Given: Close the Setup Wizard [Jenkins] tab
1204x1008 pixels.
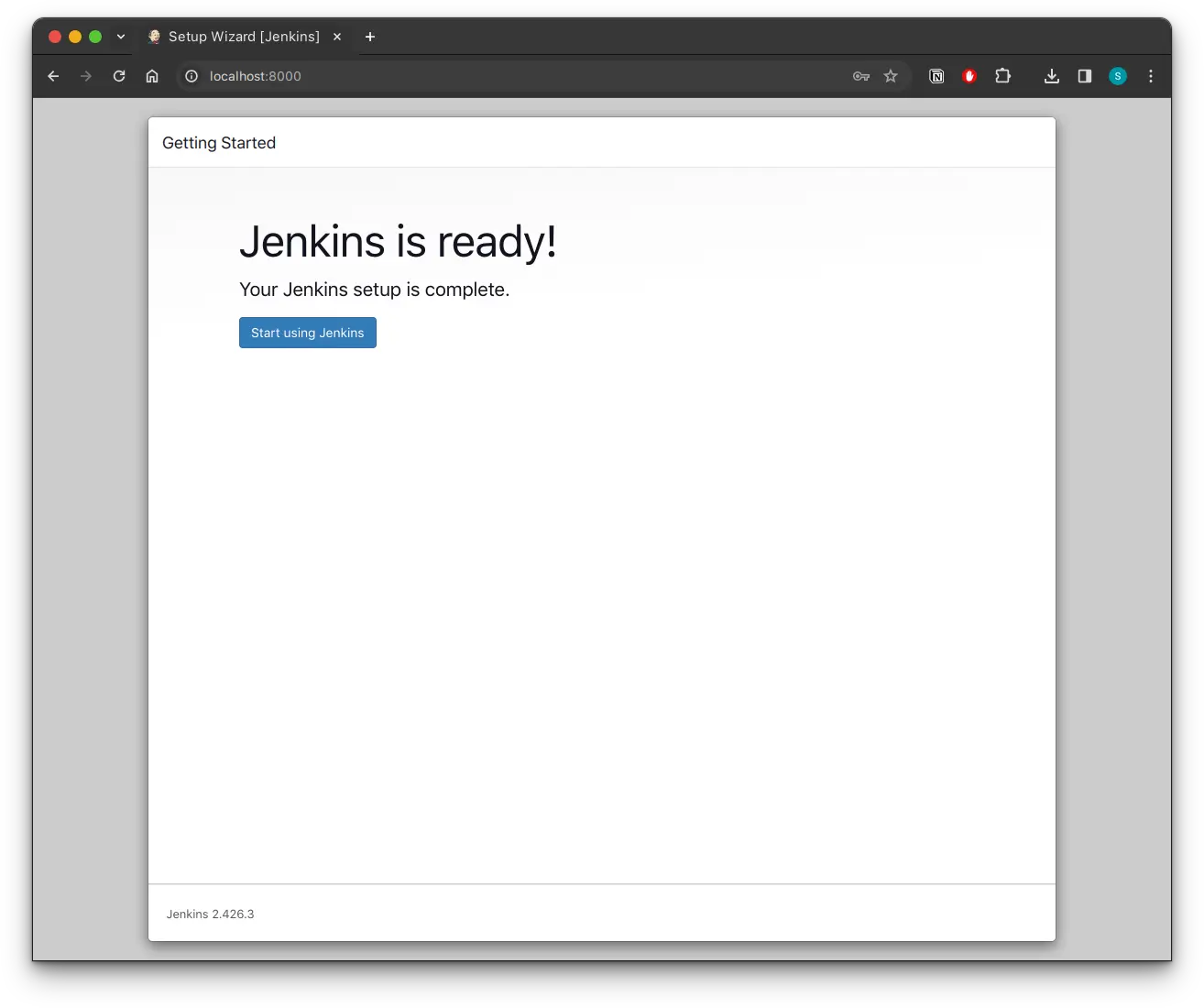Looking at the screenshot, I should [x=337, y=37].
